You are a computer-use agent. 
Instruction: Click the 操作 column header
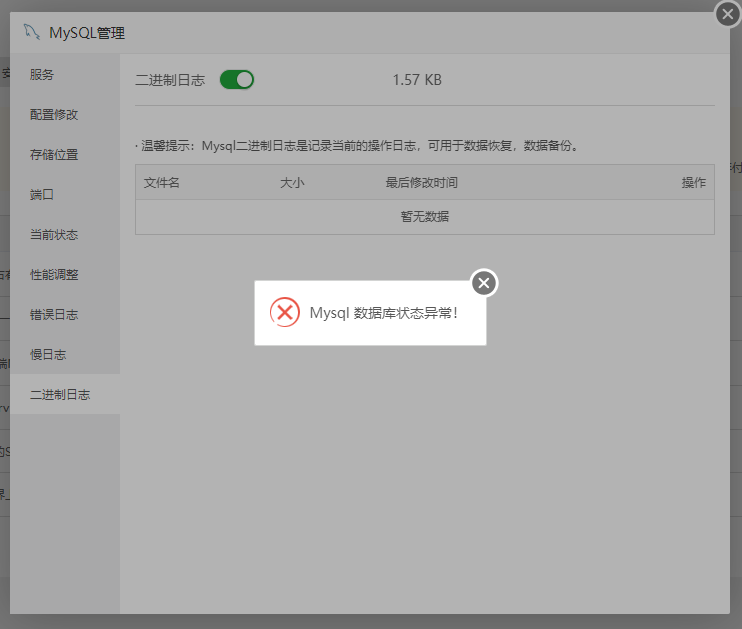point(694,183)
